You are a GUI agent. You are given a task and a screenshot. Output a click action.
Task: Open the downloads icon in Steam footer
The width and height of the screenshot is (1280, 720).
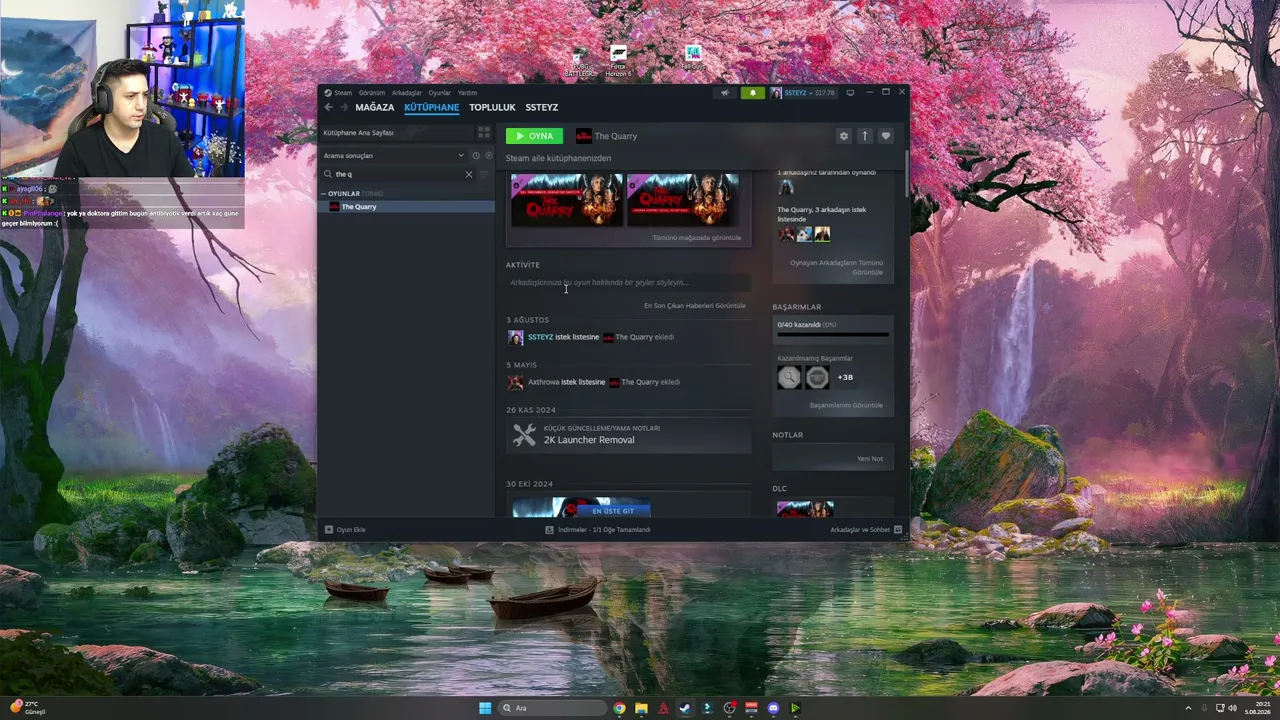pos(550,530)
